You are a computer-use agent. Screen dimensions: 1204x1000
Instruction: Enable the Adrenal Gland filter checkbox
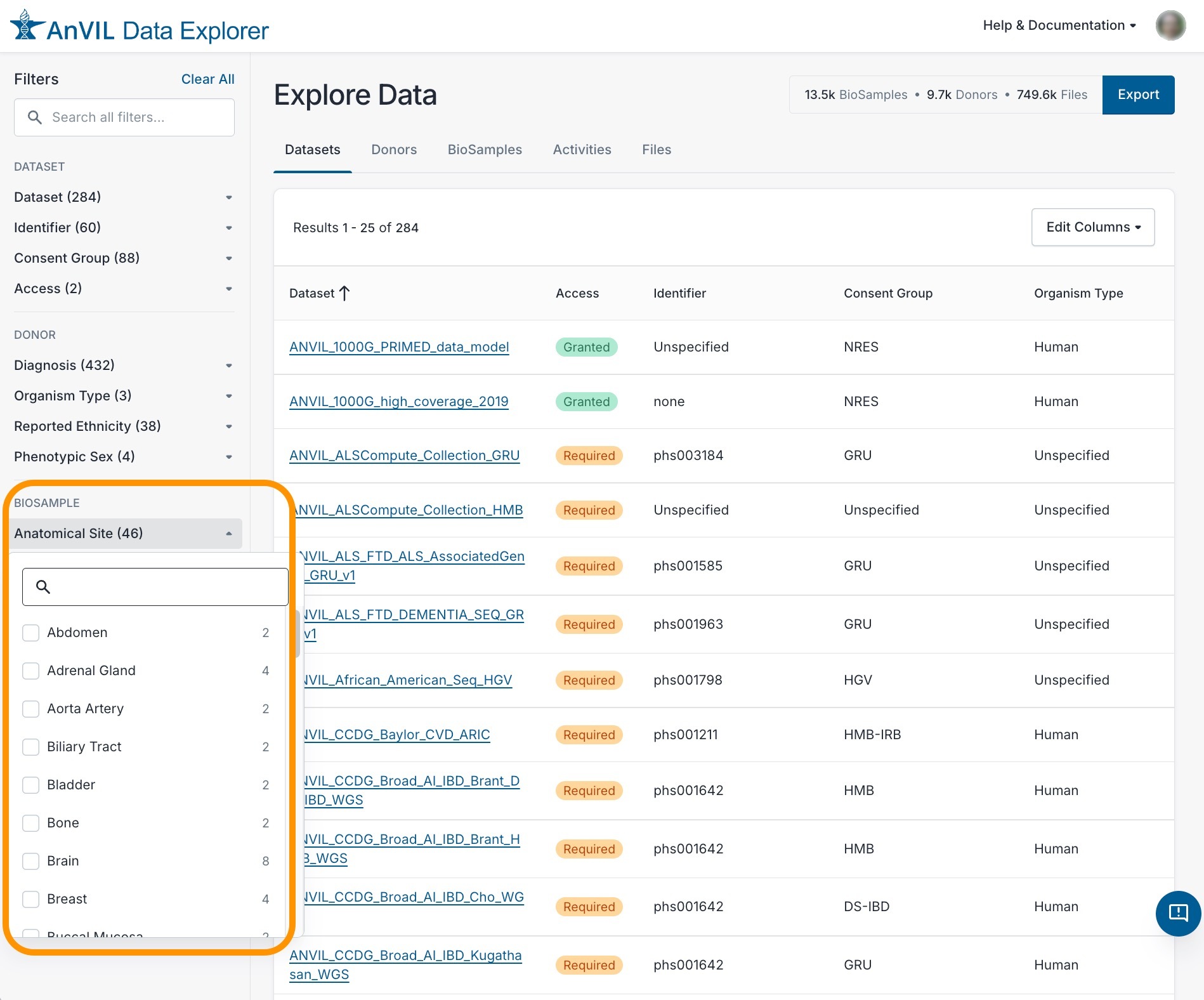click(x=31, y=671)
